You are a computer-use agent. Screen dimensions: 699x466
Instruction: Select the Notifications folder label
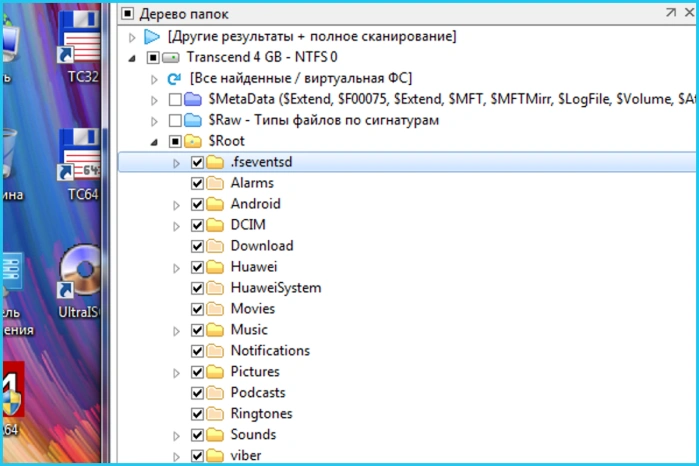point(270,351)
